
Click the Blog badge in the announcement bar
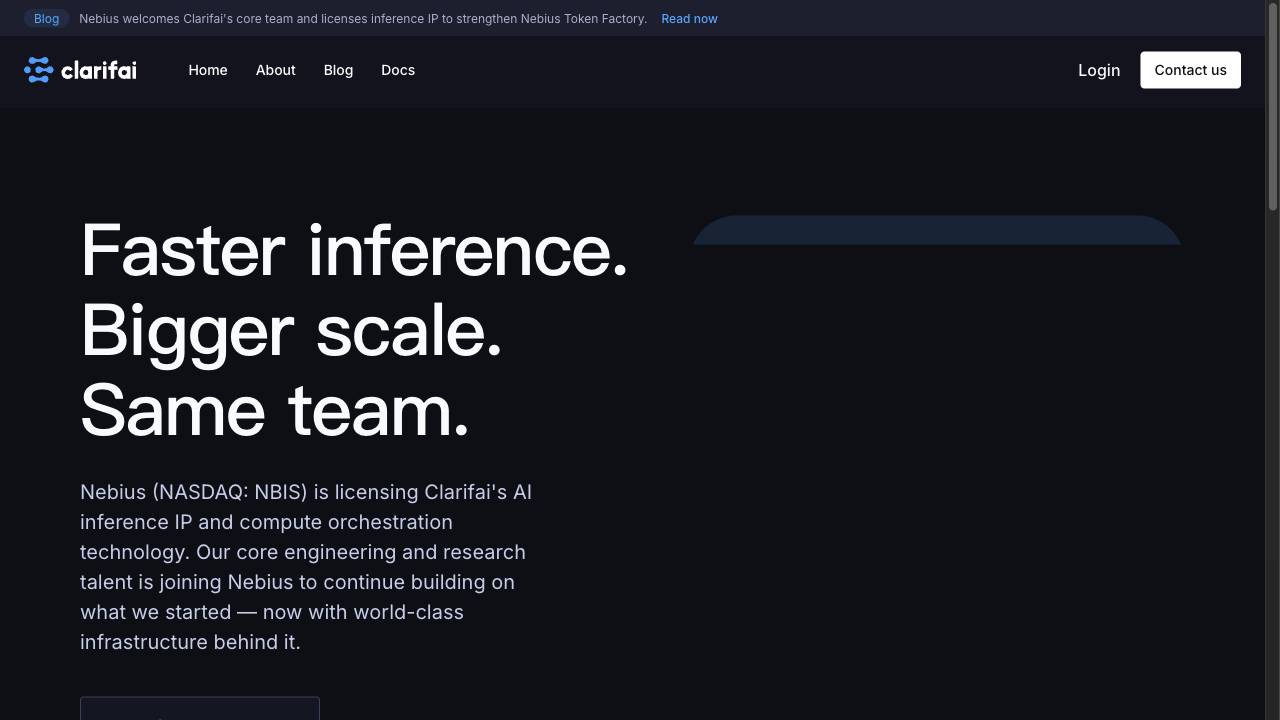(46, 19)
